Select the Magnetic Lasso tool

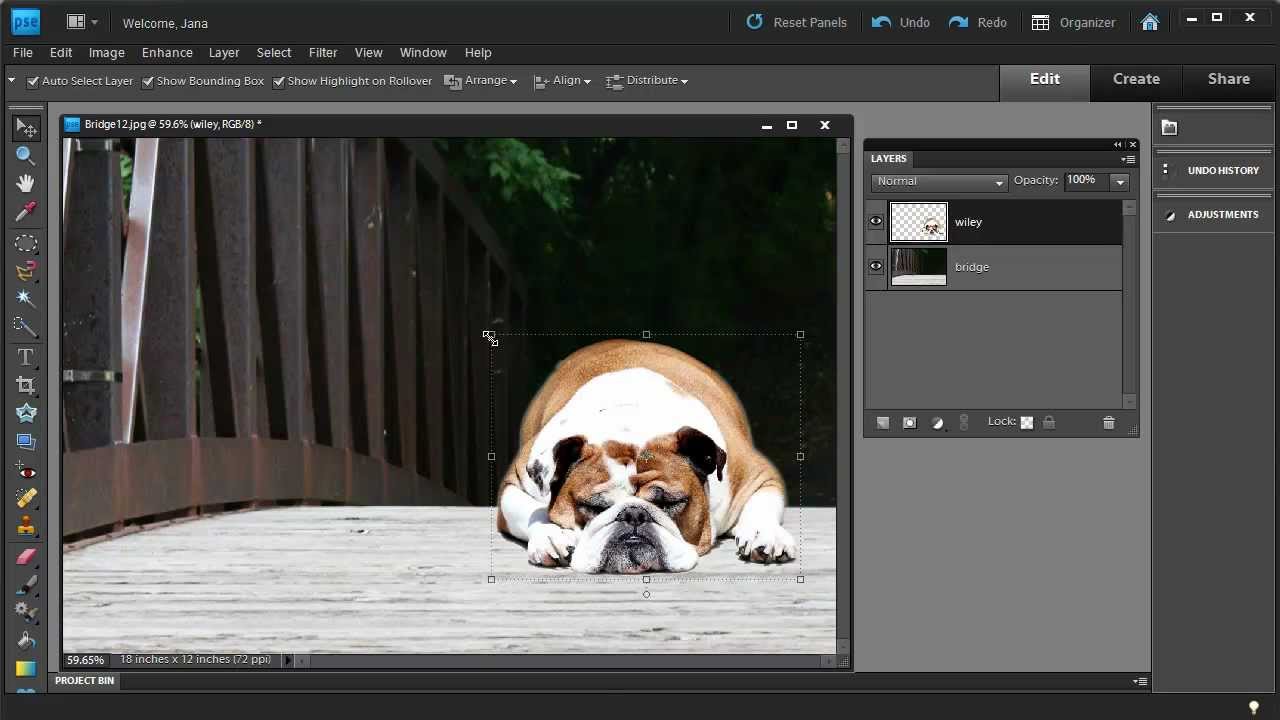click(26, 270)
